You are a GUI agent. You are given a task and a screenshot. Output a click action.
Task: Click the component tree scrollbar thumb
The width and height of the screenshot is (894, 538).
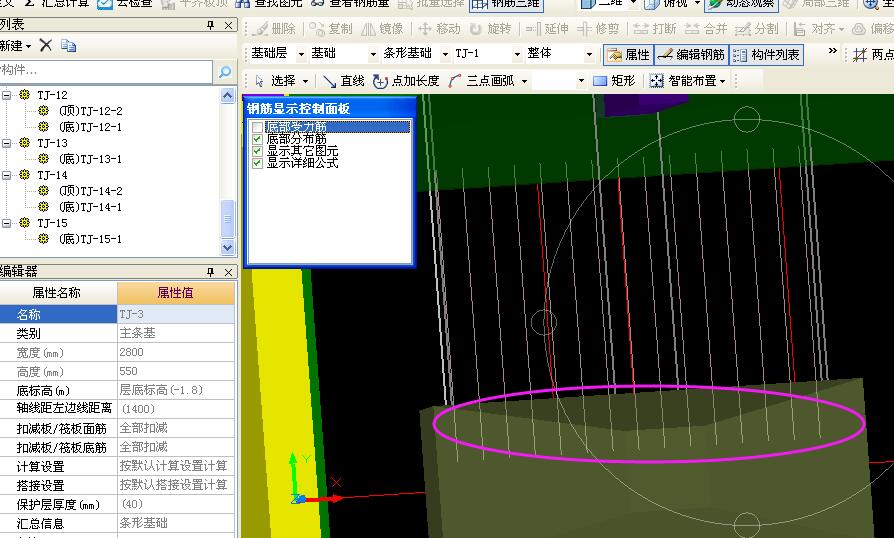227,219
